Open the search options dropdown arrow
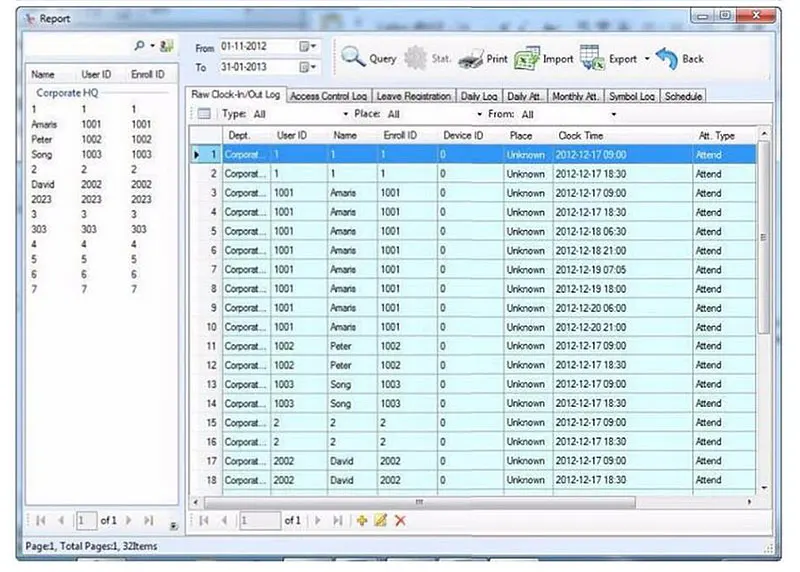 tap(152, 46)
